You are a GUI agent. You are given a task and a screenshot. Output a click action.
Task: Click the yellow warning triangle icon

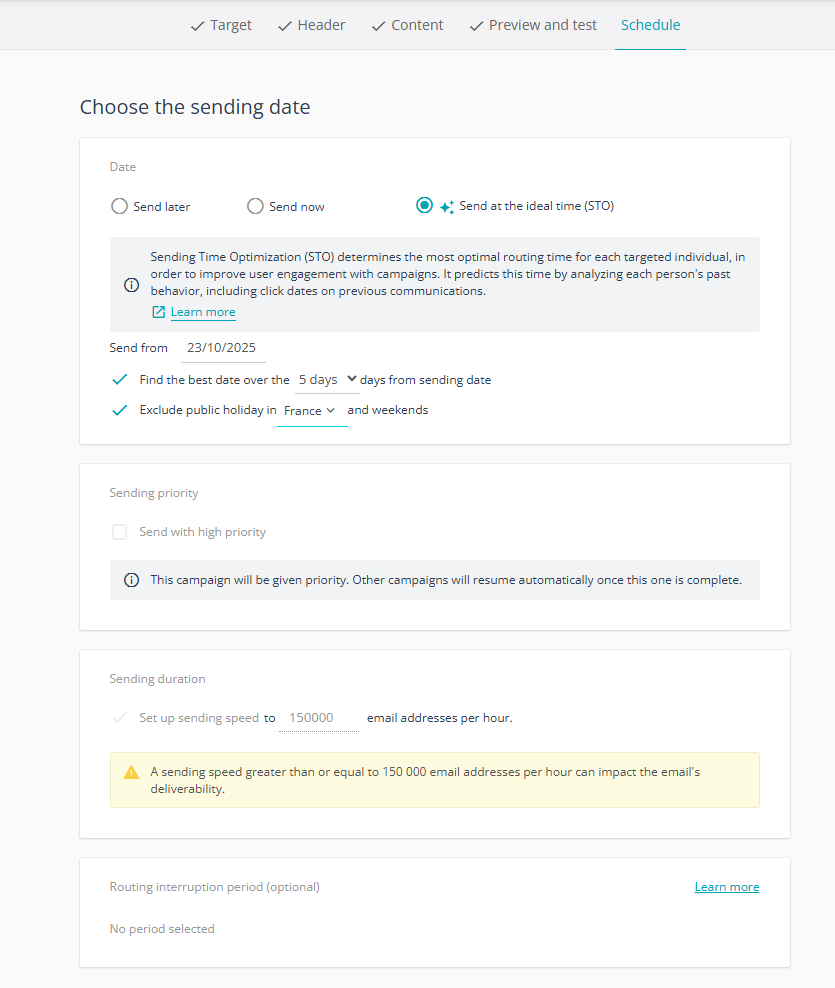tap(131, 772)
